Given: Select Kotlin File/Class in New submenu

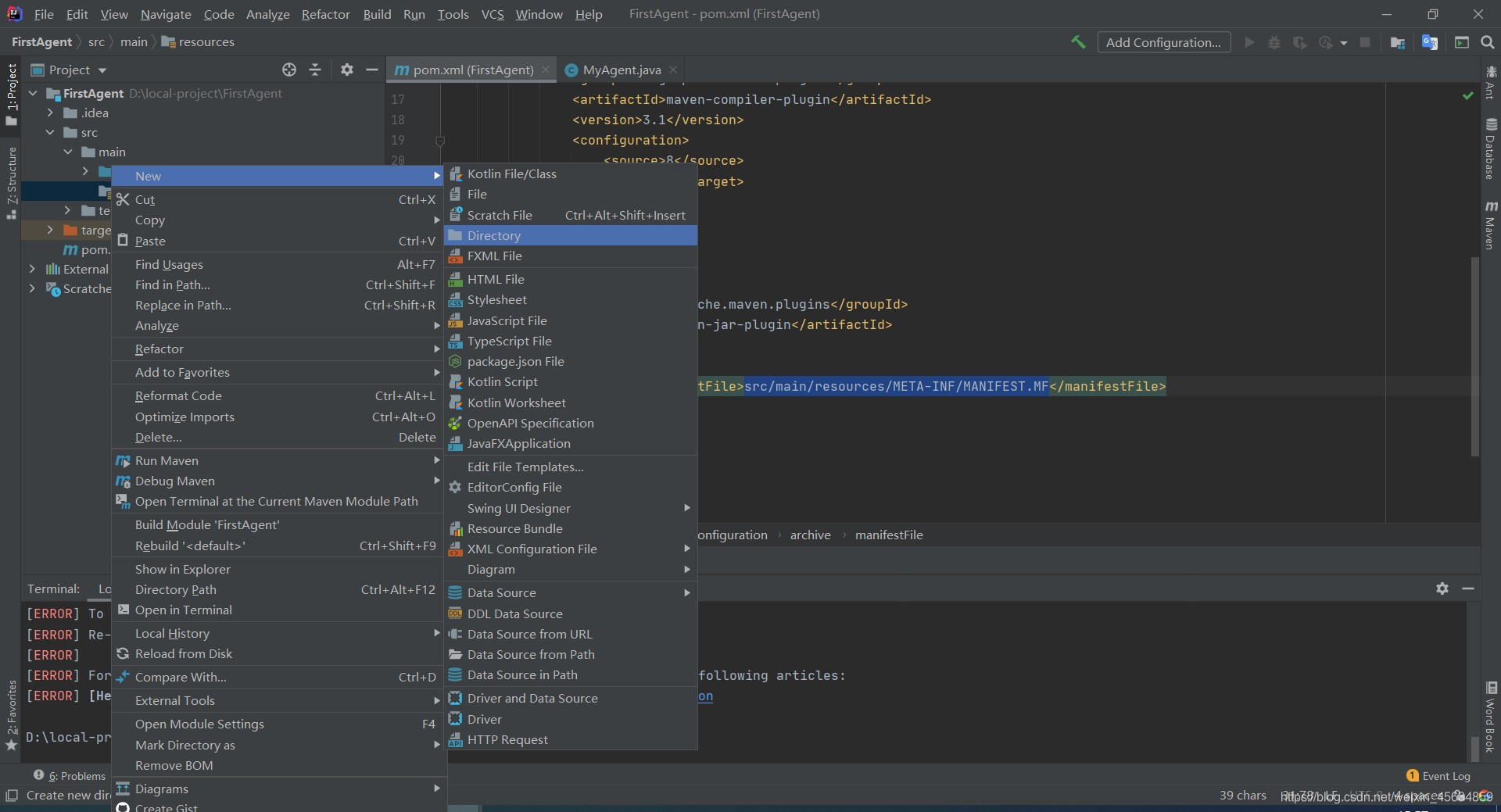Looking at the screenshot, I should [571, 173].
